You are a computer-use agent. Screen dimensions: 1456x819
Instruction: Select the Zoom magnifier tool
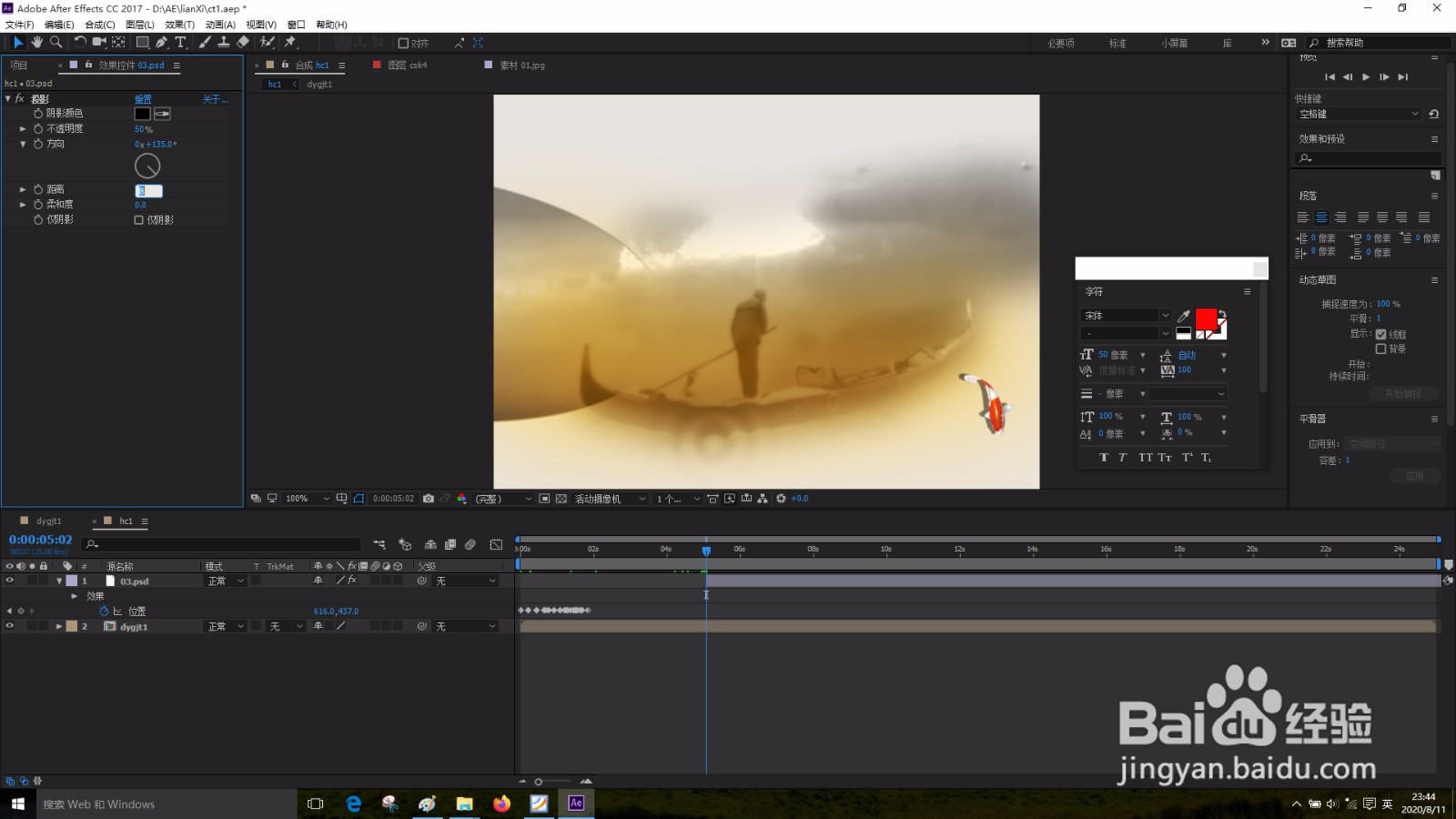pyautogui.click(x=56, y=43)
